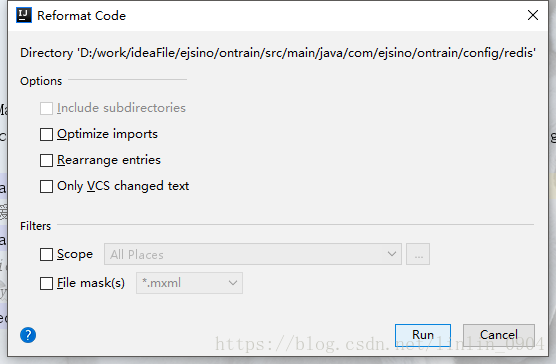Click the directory path text
556x364 pixels.
[x=278, y=53]
